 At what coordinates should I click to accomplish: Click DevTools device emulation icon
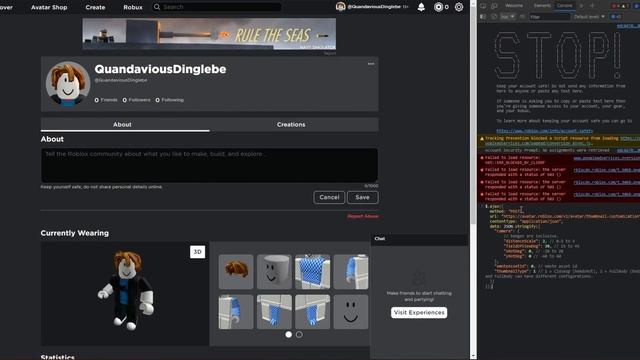coord(494,6)
